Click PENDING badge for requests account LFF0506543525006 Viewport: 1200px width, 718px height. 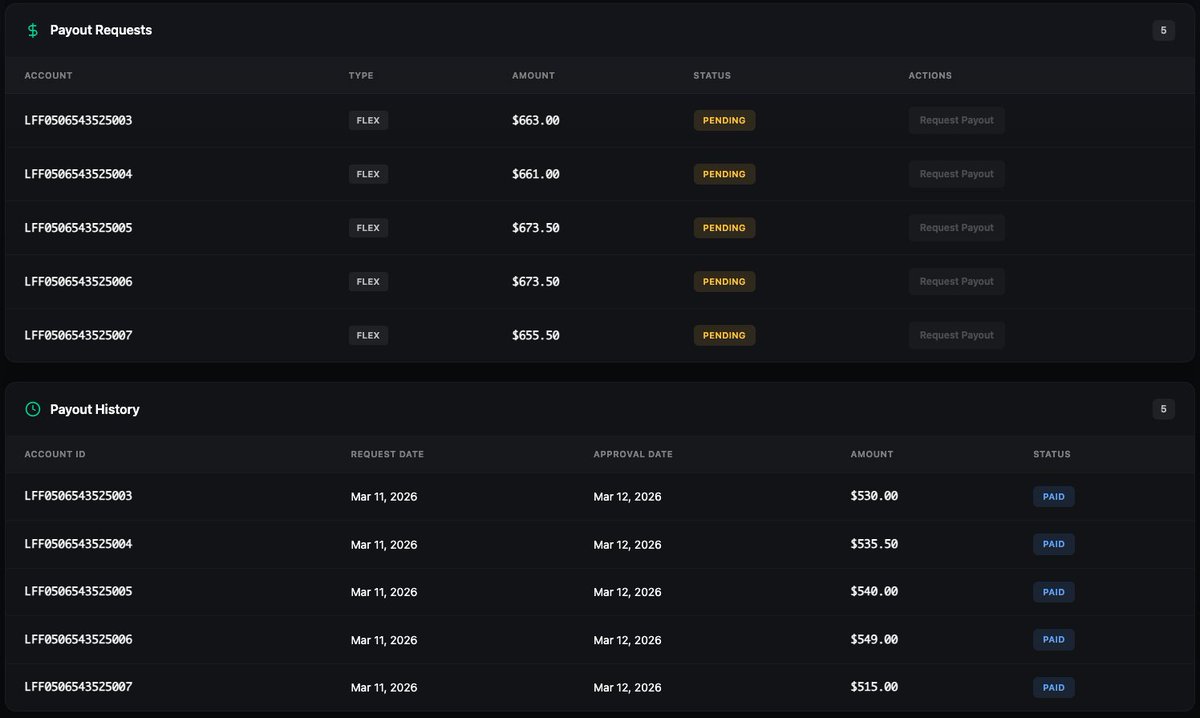click(724, 282)
